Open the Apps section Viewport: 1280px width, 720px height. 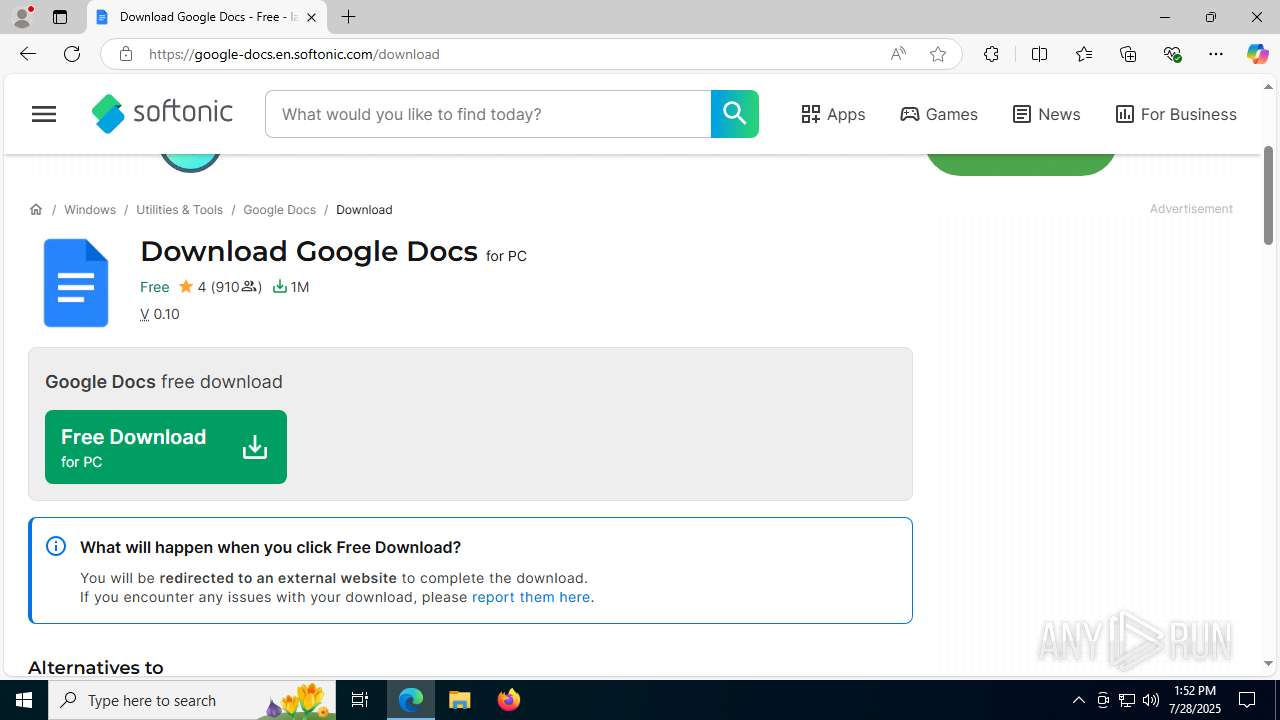[833, 114]
